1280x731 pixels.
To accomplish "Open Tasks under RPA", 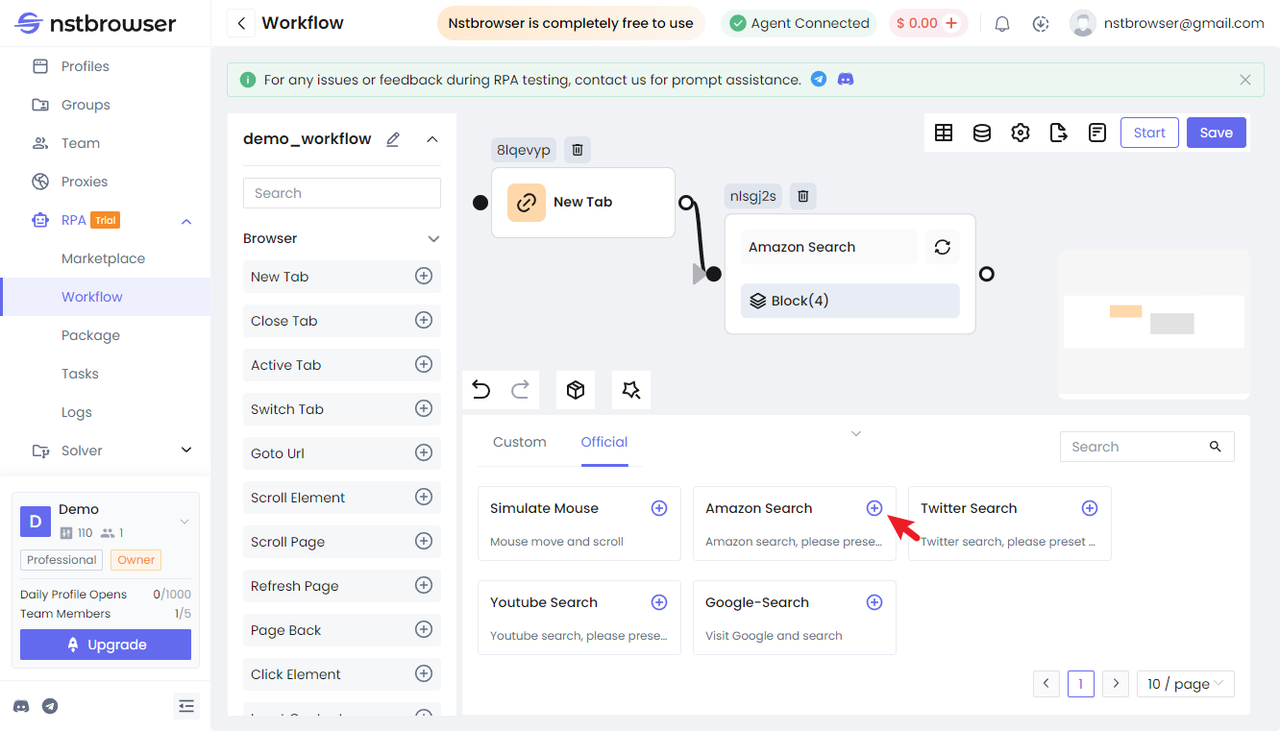I will pyautogui.click(x=80, y=374).
